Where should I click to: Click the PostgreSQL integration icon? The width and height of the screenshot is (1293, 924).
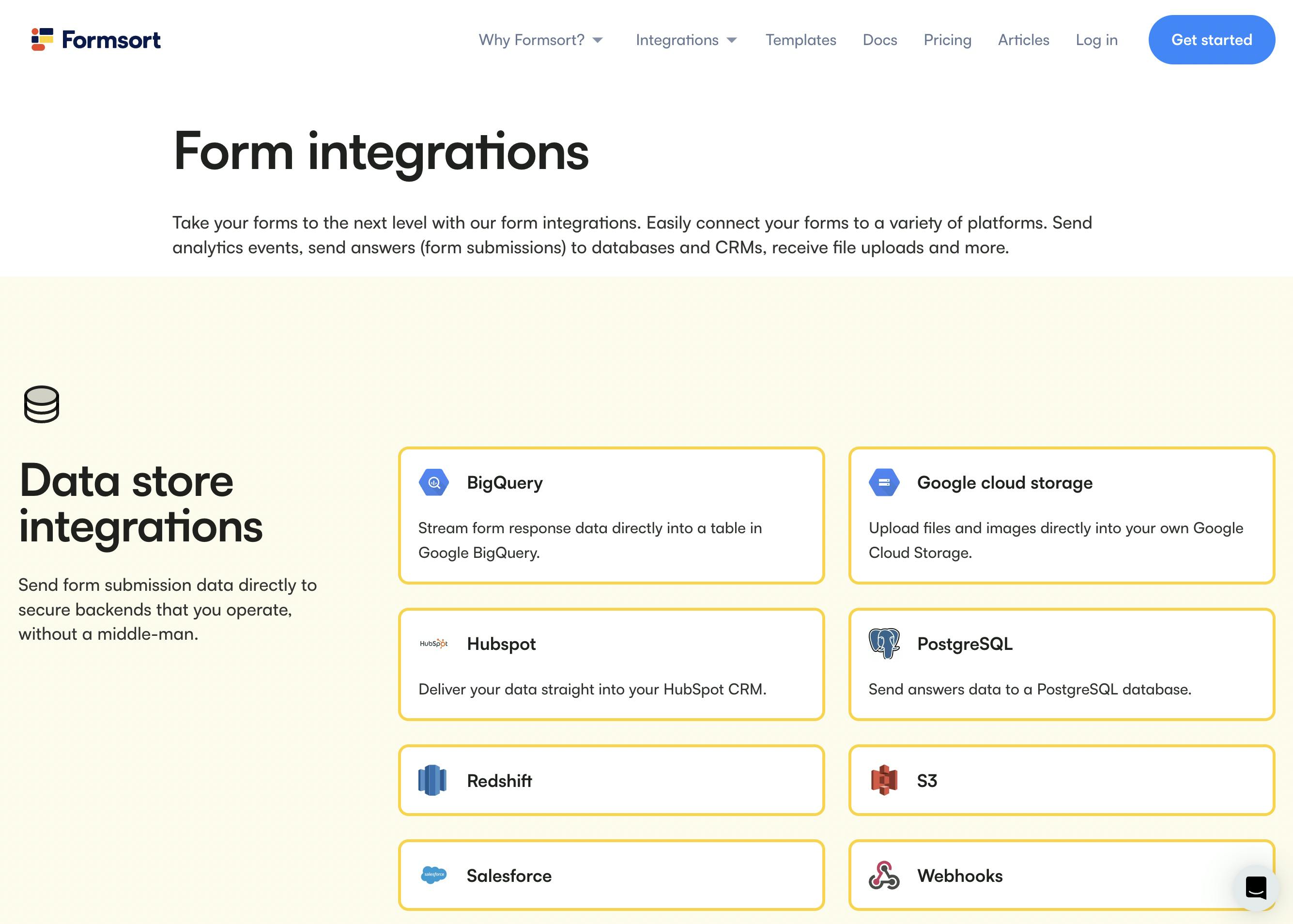pyautogui.click(x=883, y=643)
